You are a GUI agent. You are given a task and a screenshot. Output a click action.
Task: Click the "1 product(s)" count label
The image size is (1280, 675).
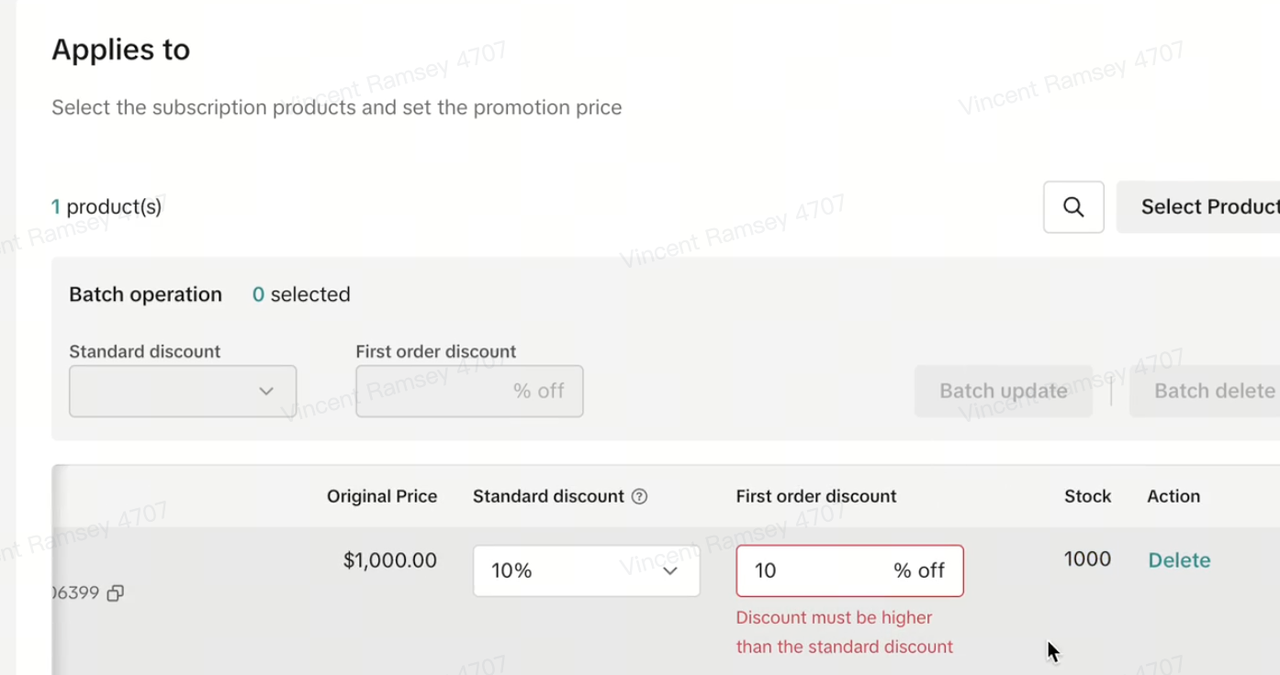click(106, 207)
